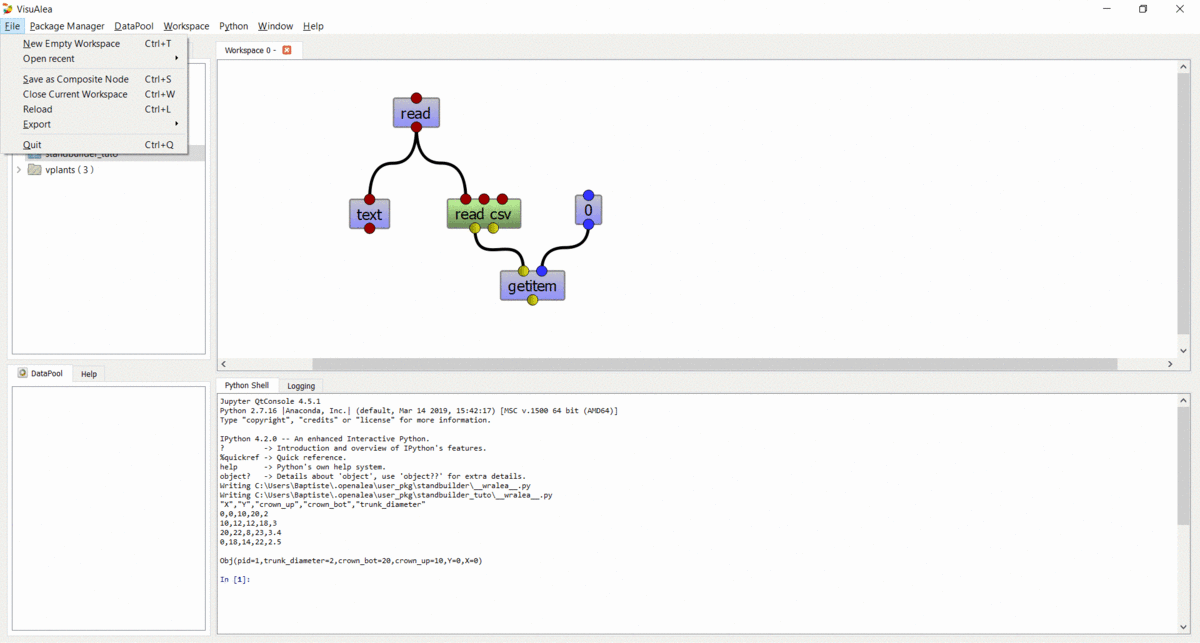The height and width of the screenshot is (643, 1200).
Task: Select the read node
Action: click(416, 113)
